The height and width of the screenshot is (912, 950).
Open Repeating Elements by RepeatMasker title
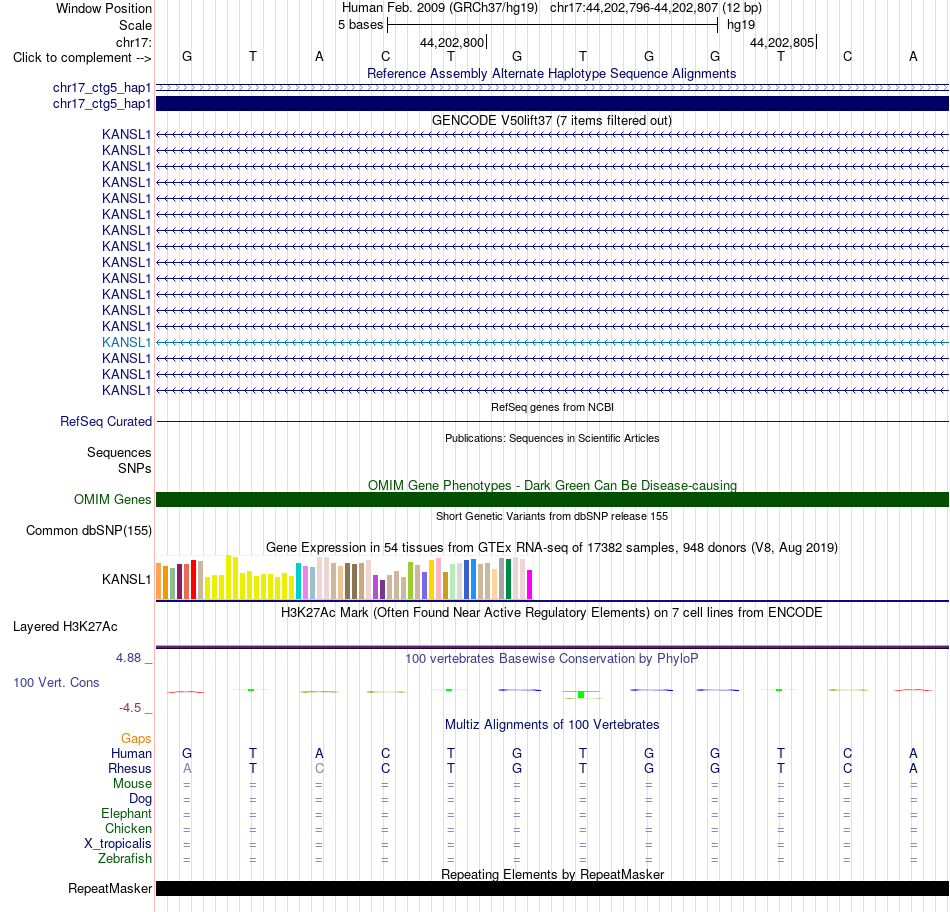(552, 874)
